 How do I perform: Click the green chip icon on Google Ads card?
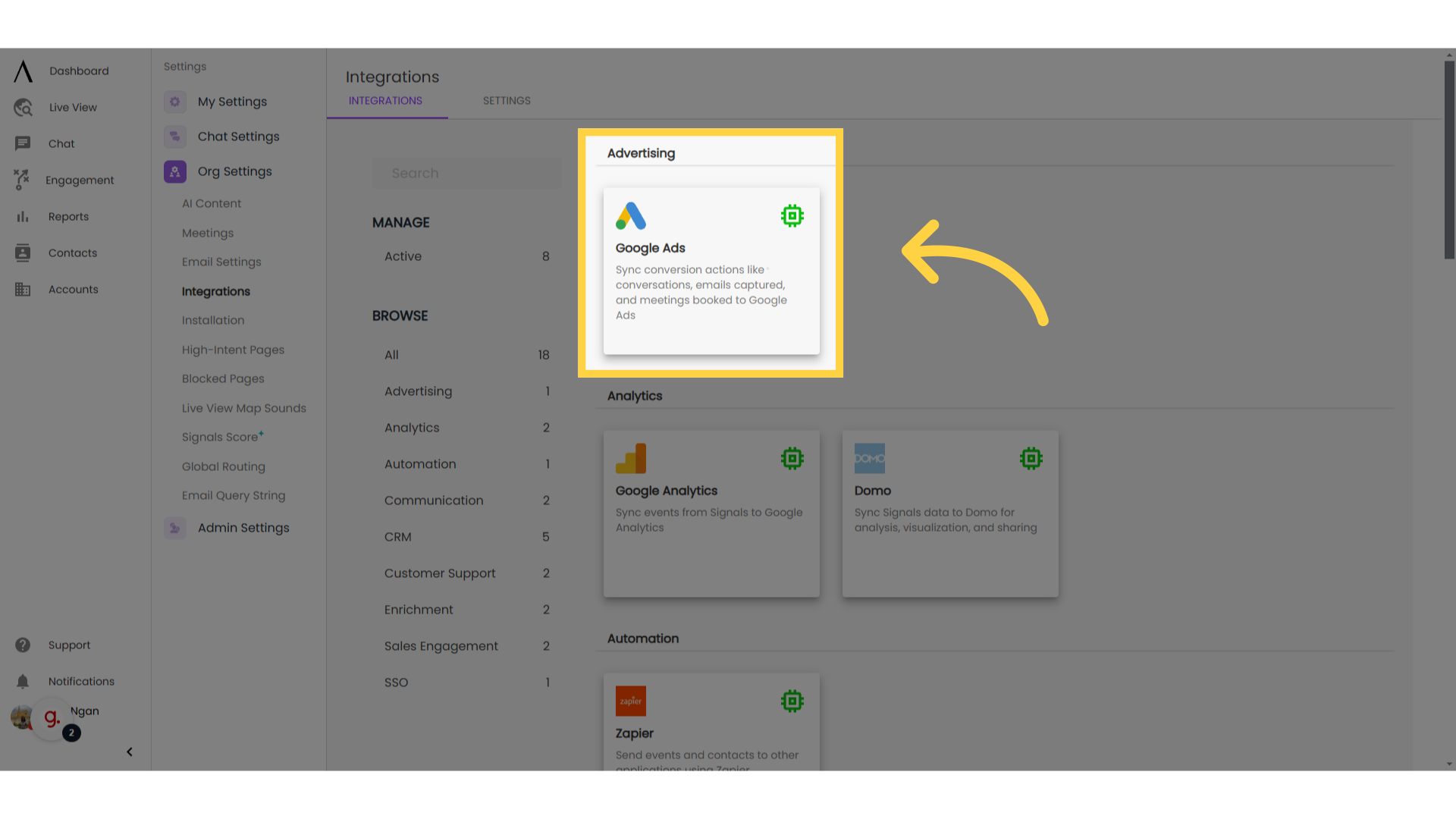792,216
